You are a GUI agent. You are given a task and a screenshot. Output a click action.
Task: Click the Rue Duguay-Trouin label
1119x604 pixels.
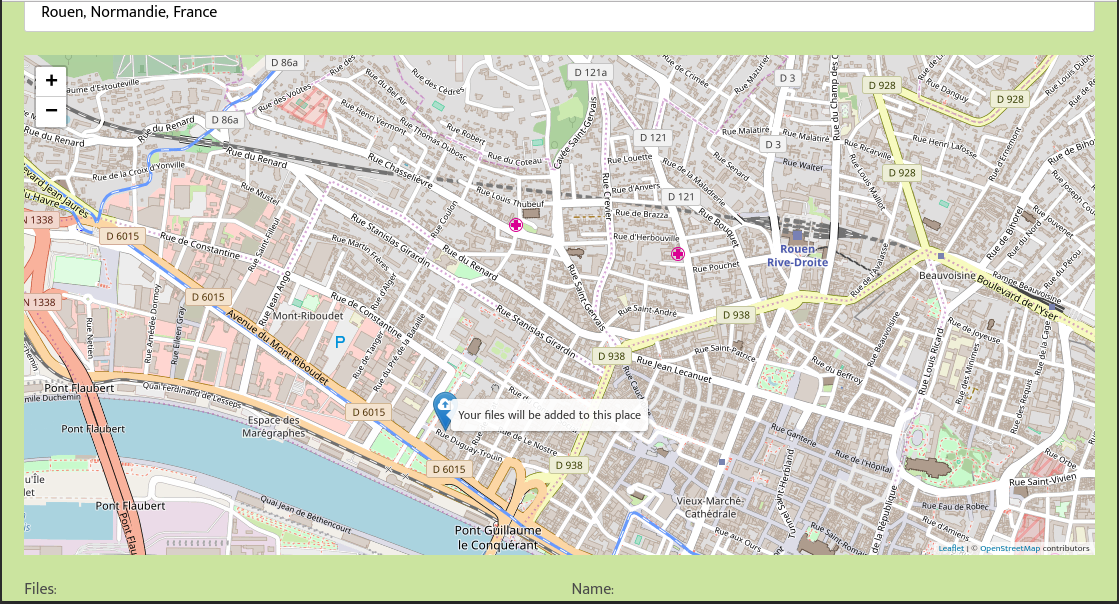coord(469,446)
